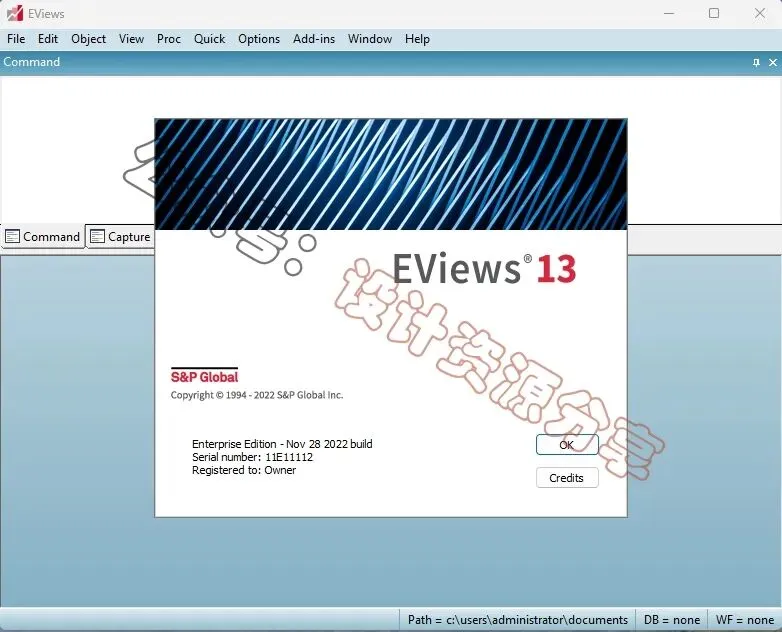Image resolution: width=782 pixels, height=632 pixels.
Task: Click the EViews app icon in title bar
Action: [x=14, y=13]
